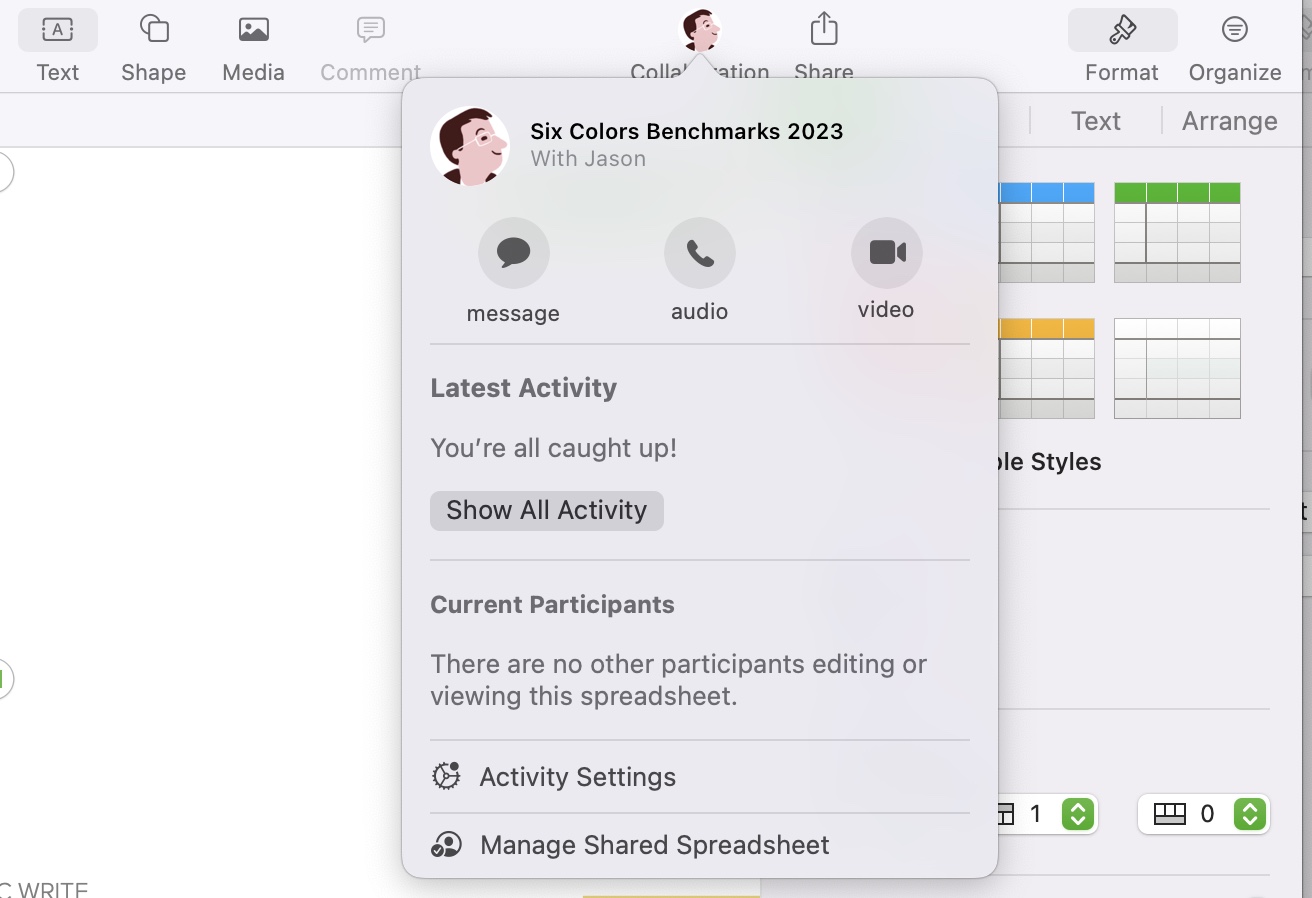This screenshot has height=898, width=1312.
Task: Click the 'You're all caught up!' text
Action: [553, 448]
